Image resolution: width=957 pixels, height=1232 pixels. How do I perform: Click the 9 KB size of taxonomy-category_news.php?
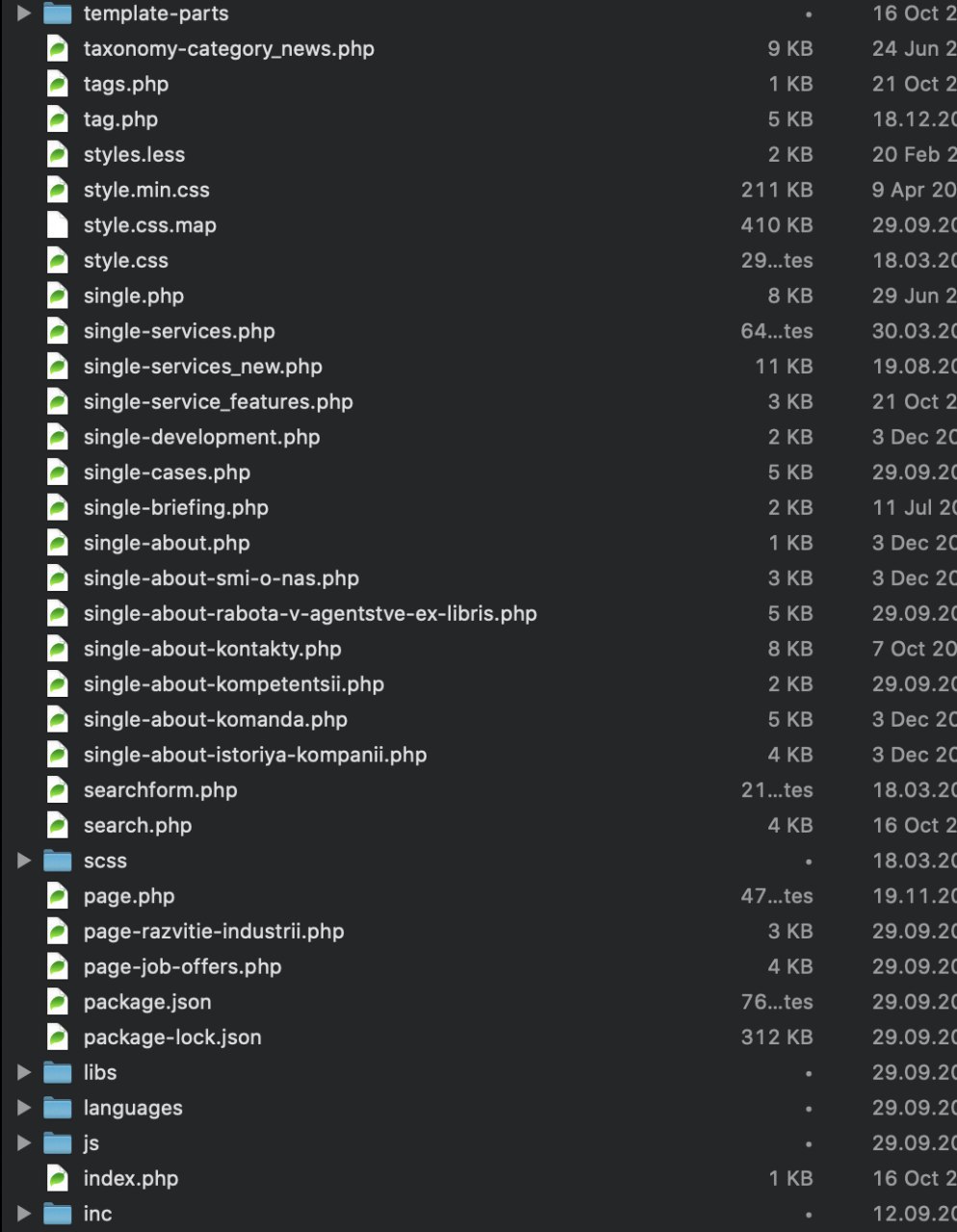(790, 49)
